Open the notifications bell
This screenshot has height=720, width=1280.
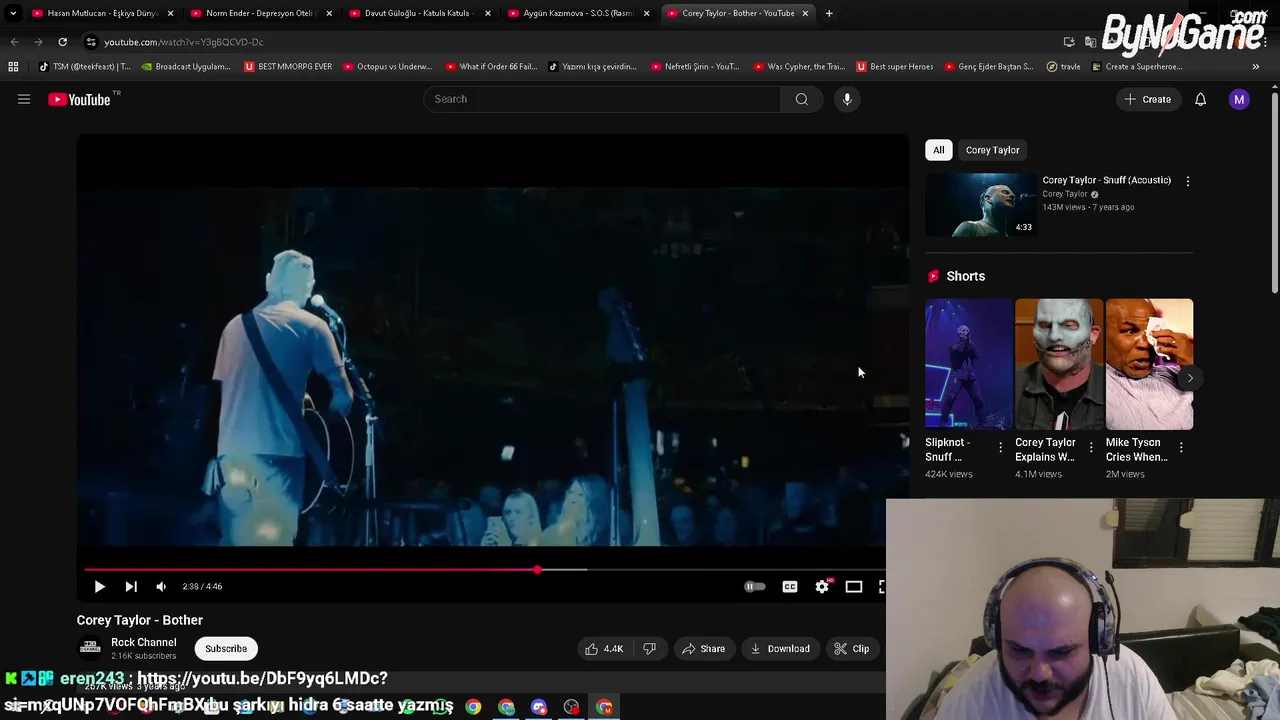click(x=1200, y=99)
